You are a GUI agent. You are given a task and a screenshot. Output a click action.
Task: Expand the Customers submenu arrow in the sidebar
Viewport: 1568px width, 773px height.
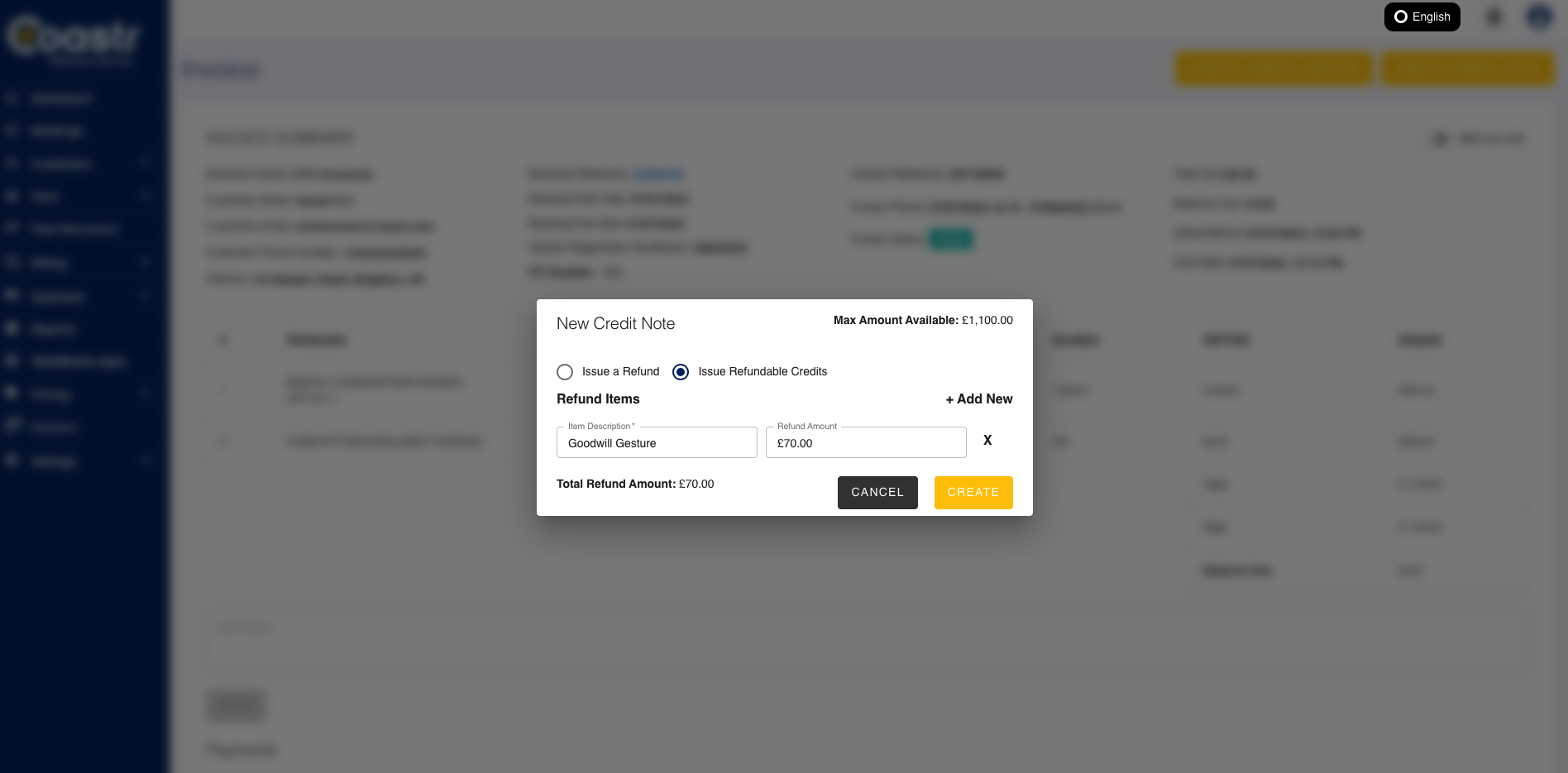click(146, 163)
